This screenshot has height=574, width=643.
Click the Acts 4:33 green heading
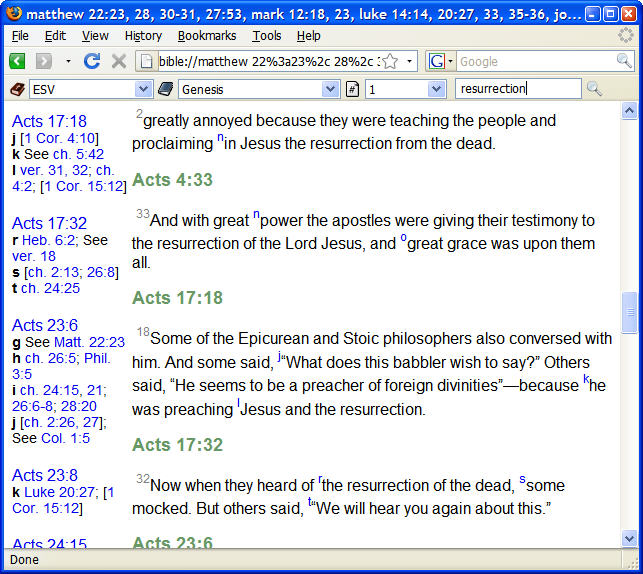coord(172,180)
